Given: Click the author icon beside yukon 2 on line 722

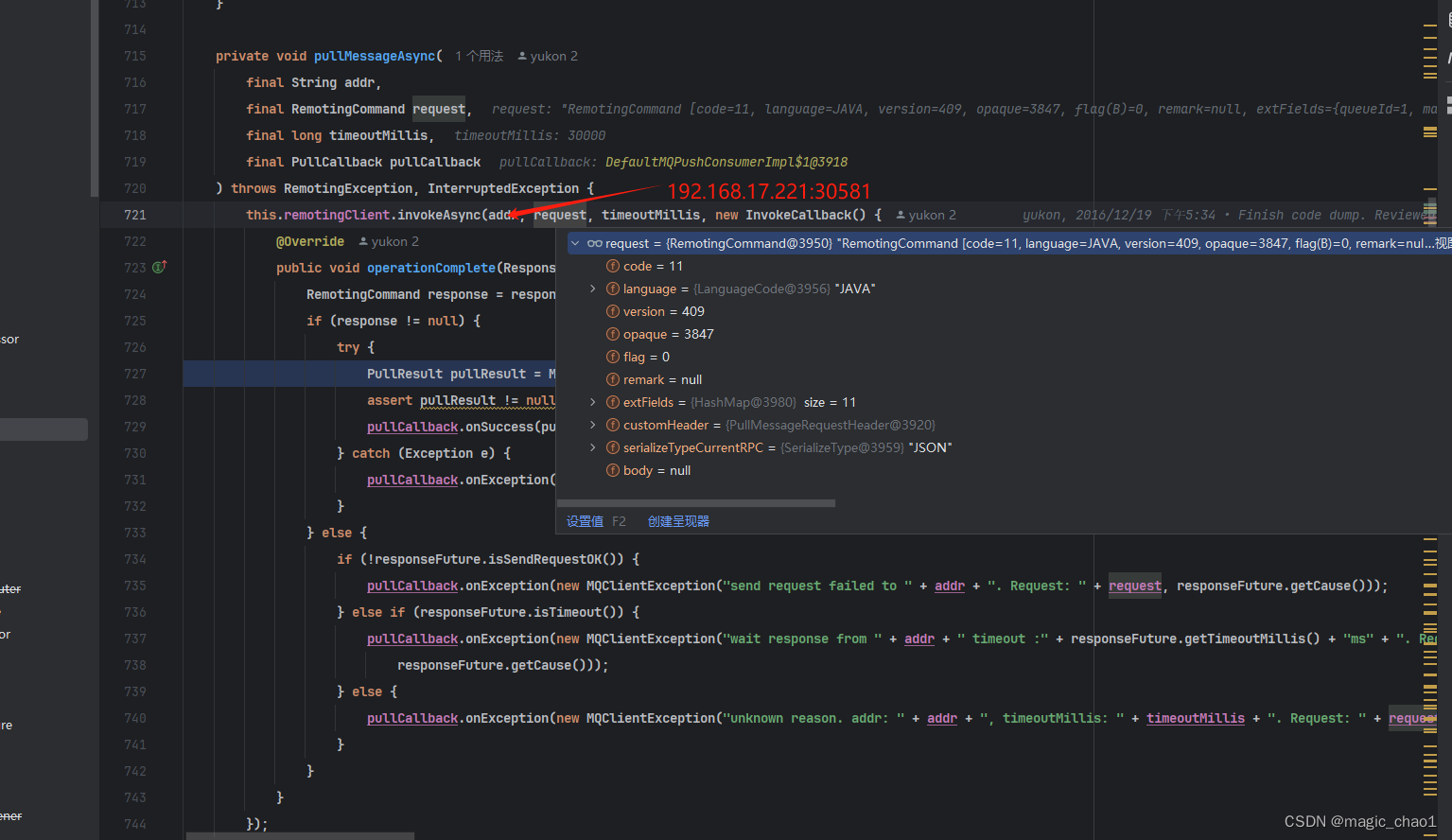Looking at the screenshot, I should click(x=363, y=241).
